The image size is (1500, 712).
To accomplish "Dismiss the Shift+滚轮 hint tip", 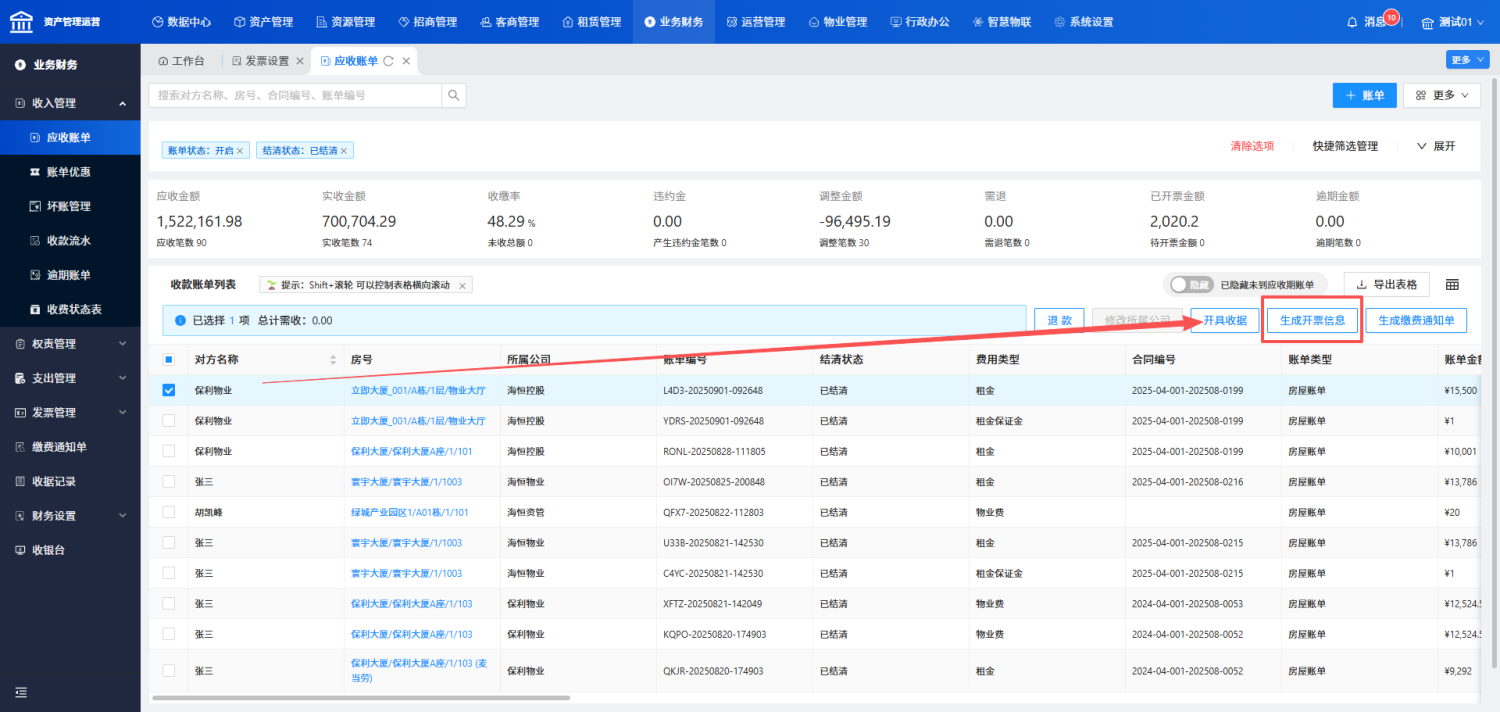I will (x=462, y=285).
